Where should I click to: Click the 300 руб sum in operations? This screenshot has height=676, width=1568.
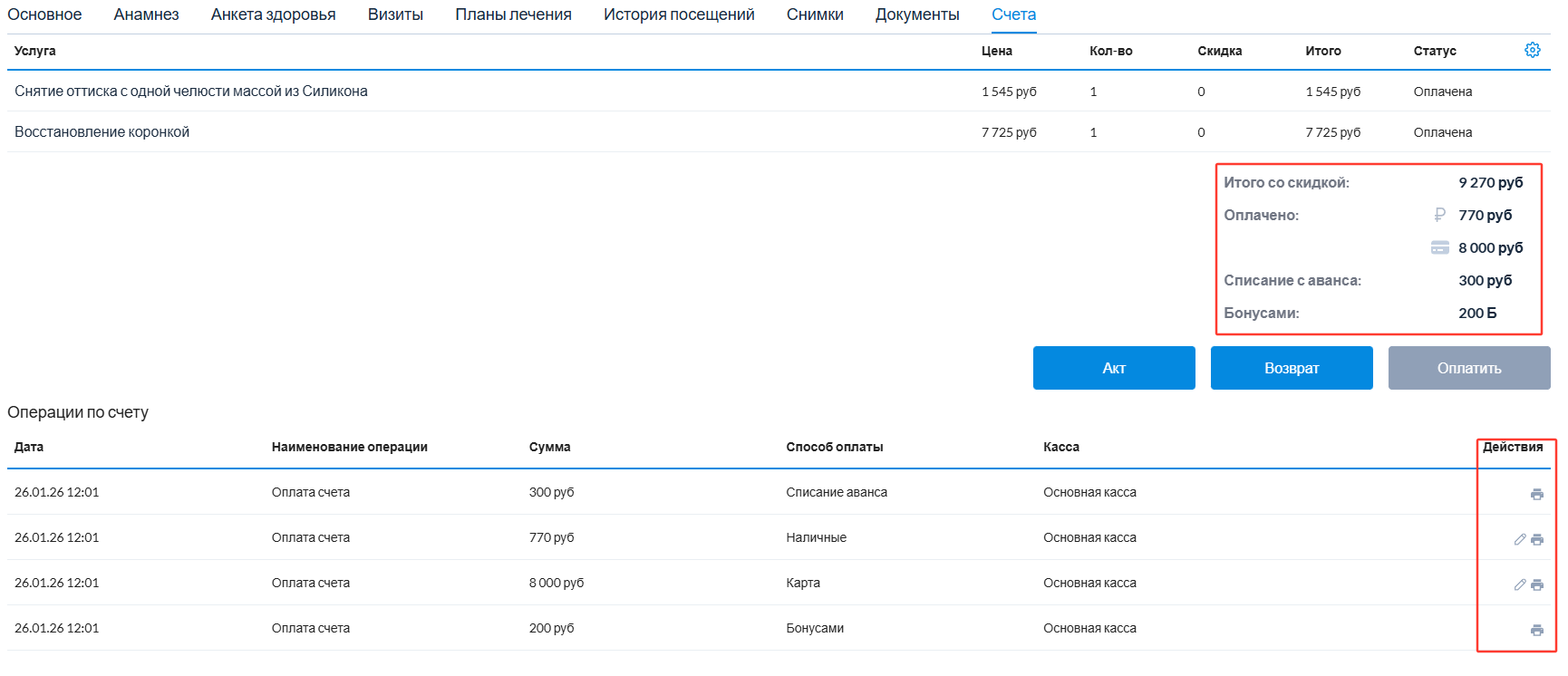coord(552,492)
